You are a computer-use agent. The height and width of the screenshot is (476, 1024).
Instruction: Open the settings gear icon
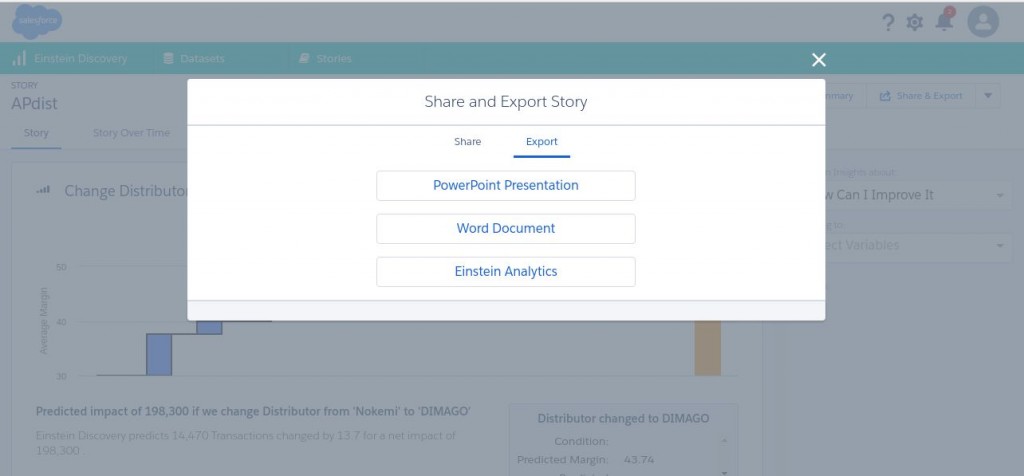point(914,22)
